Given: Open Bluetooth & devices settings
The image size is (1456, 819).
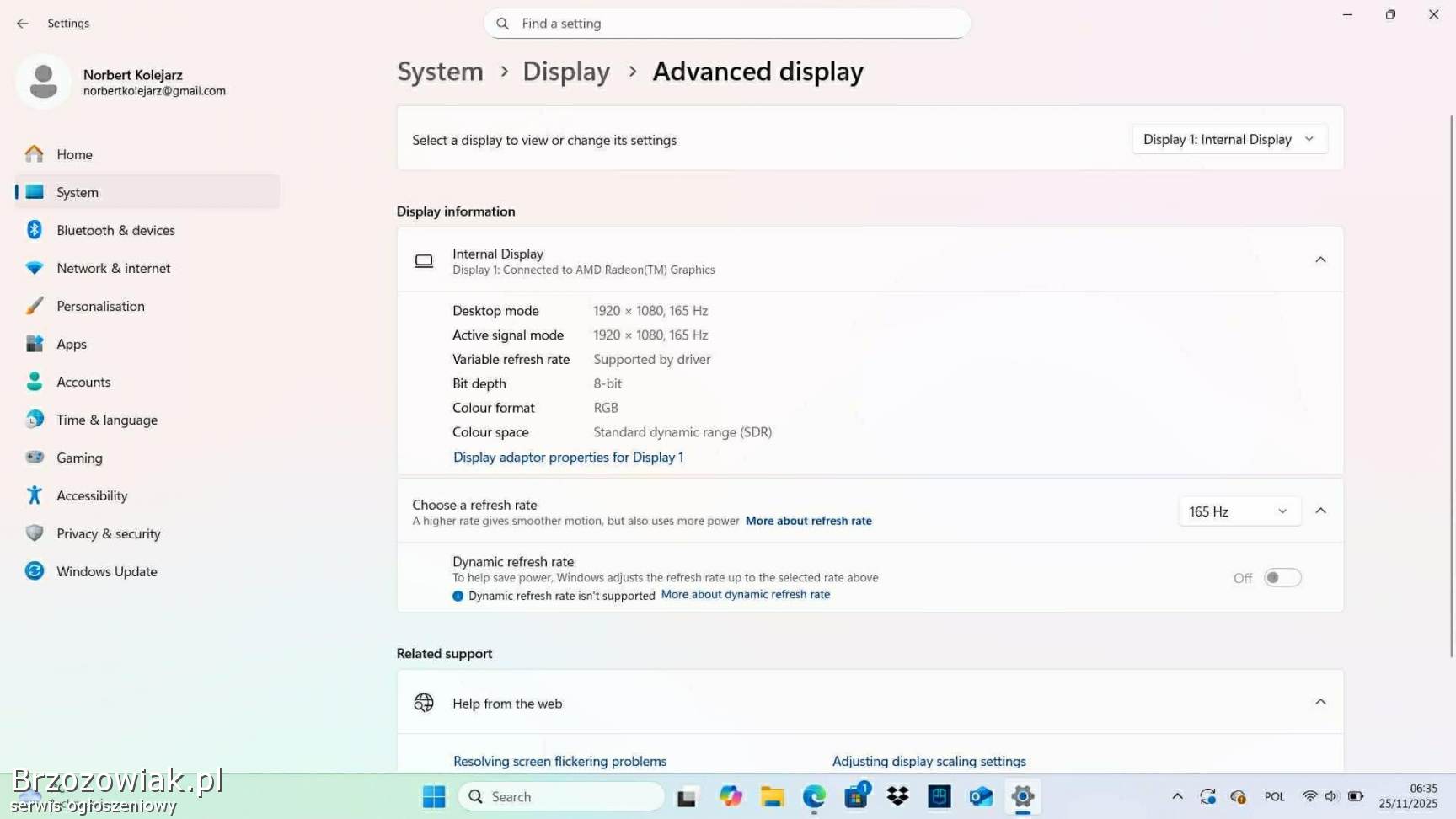Looking at the screenshot, I should [115, 230].
